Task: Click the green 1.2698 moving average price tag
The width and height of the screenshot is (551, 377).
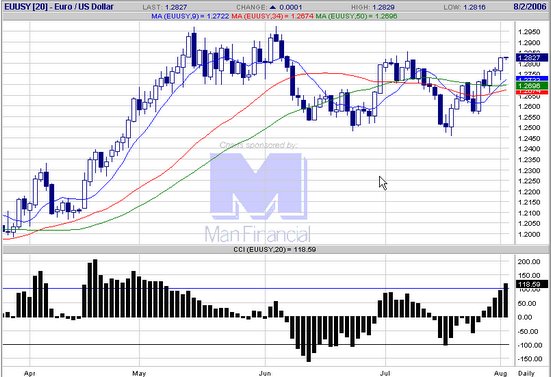Action: [x=532, y=86]
